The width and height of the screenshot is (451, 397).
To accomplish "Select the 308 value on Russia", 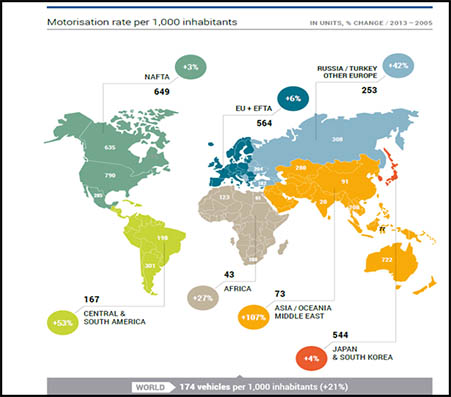I will 337,139.
